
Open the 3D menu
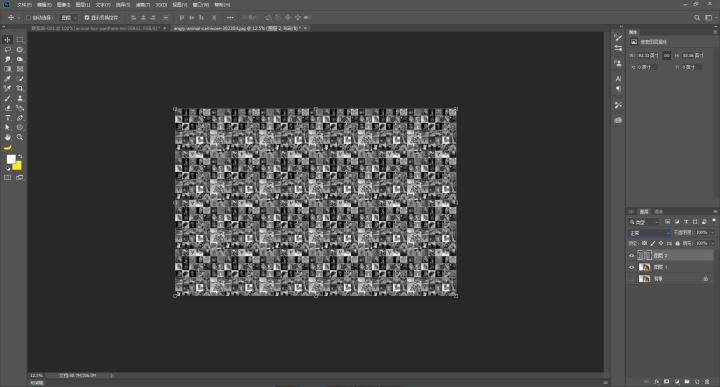coord(161,5)
